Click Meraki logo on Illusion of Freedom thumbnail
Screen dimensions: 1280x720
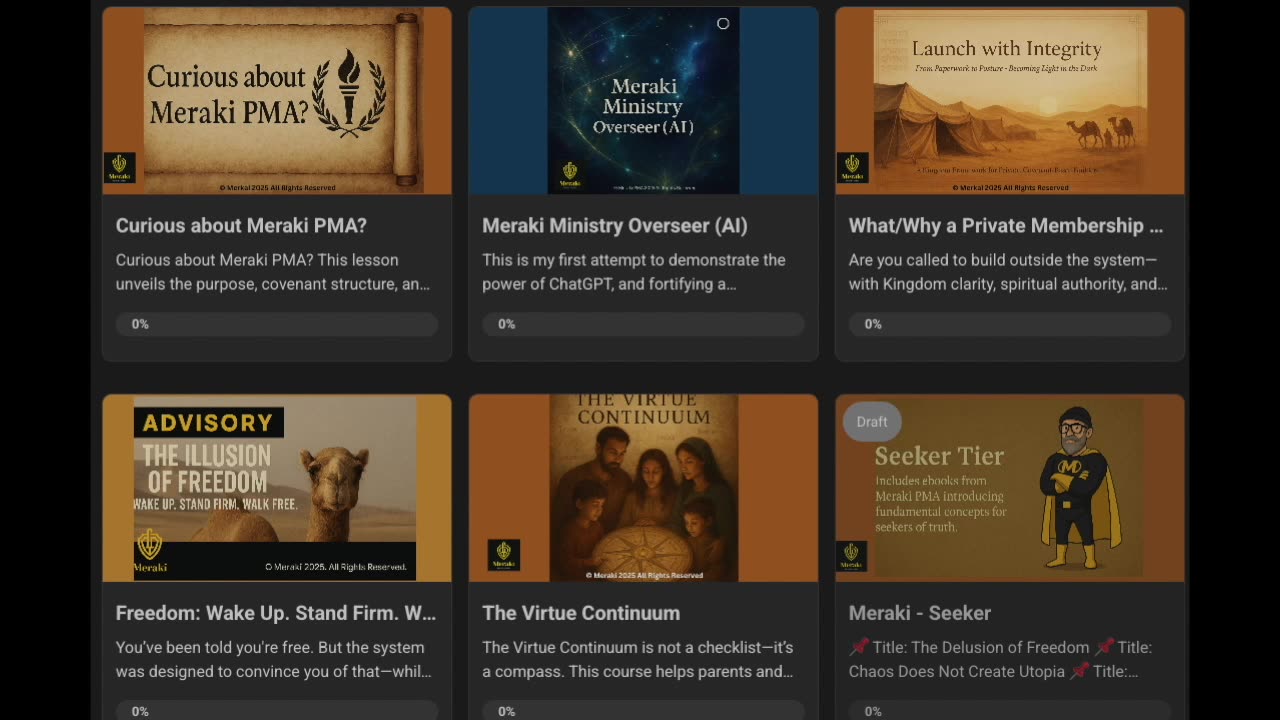coord(150,550)
